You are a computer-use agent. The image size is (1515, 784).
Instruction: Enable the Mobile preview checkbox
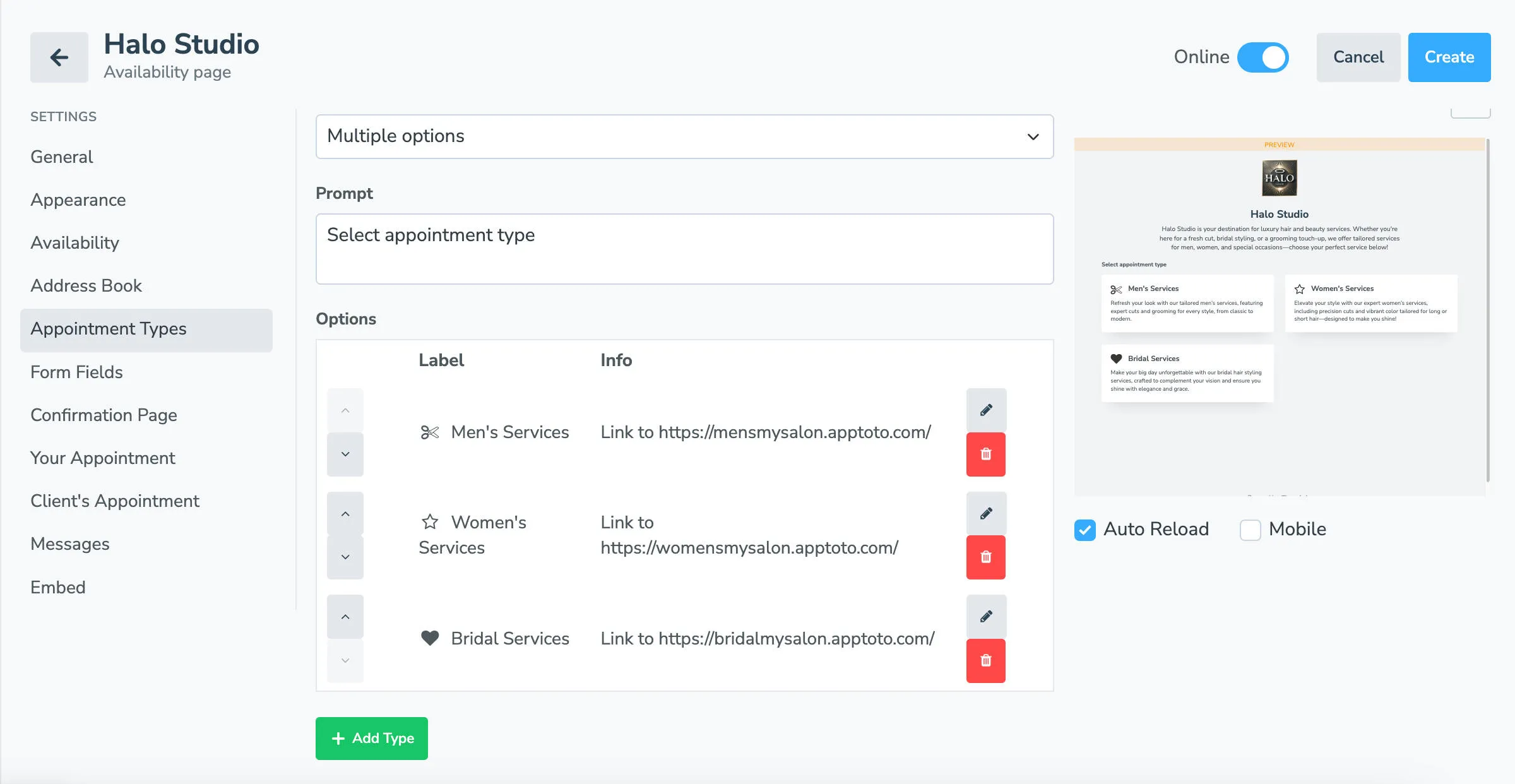1250,530
